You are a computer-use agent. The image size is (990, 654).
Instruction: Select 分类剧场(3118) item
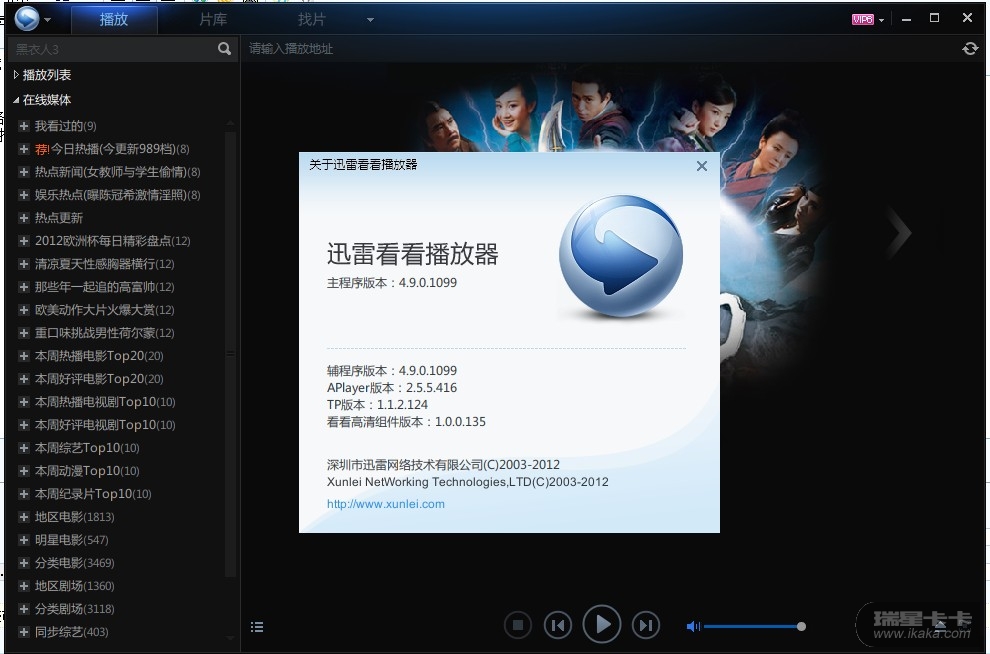coord(75,609)
